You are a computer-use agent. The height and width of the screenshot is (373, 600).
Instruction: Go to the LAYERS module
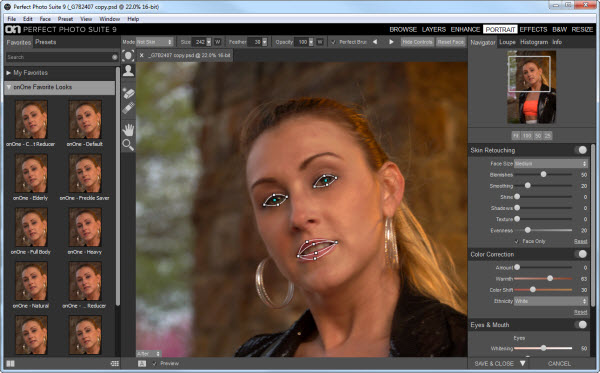(434, 29)
